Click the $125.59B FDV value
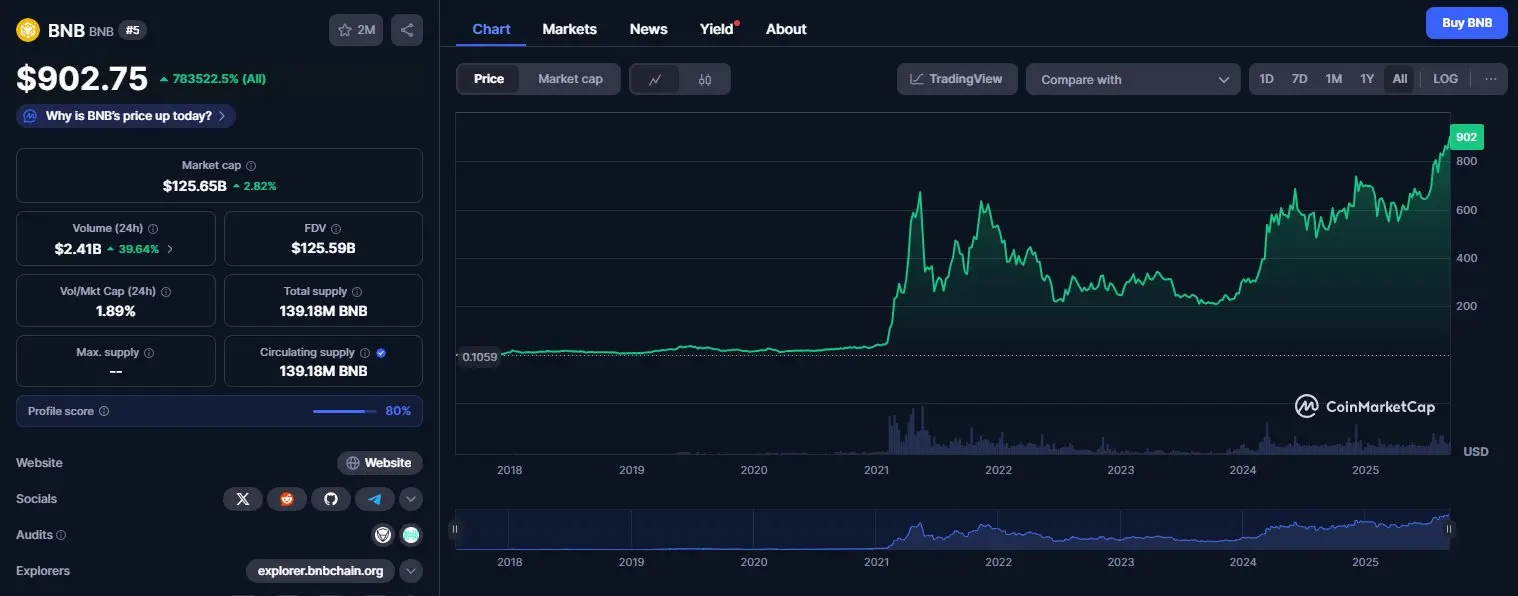This screenshot has width=1518, height=596. 323,248
